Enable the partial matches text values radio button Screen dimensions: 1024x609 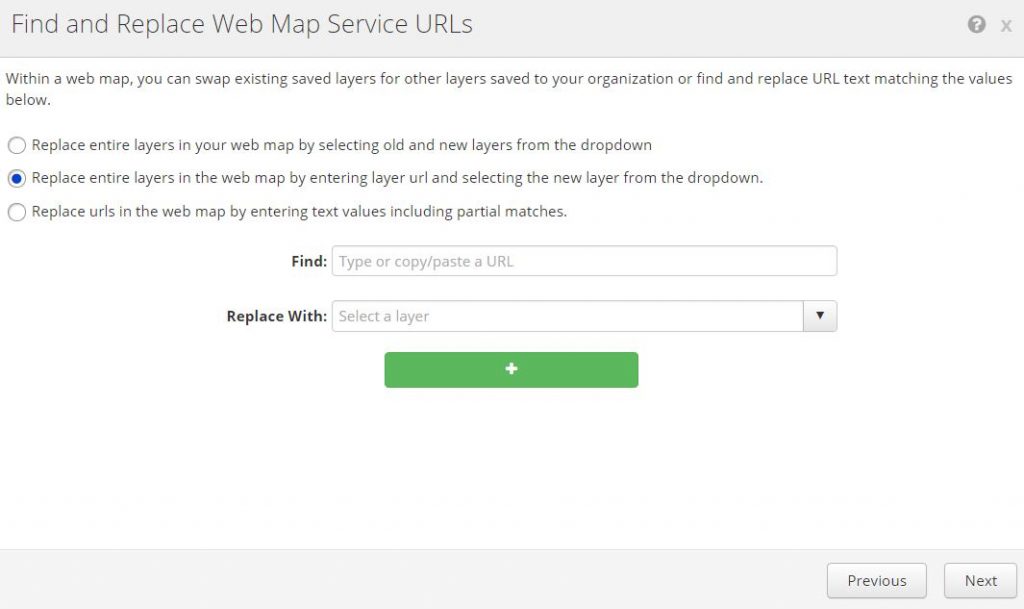[17, 212]
